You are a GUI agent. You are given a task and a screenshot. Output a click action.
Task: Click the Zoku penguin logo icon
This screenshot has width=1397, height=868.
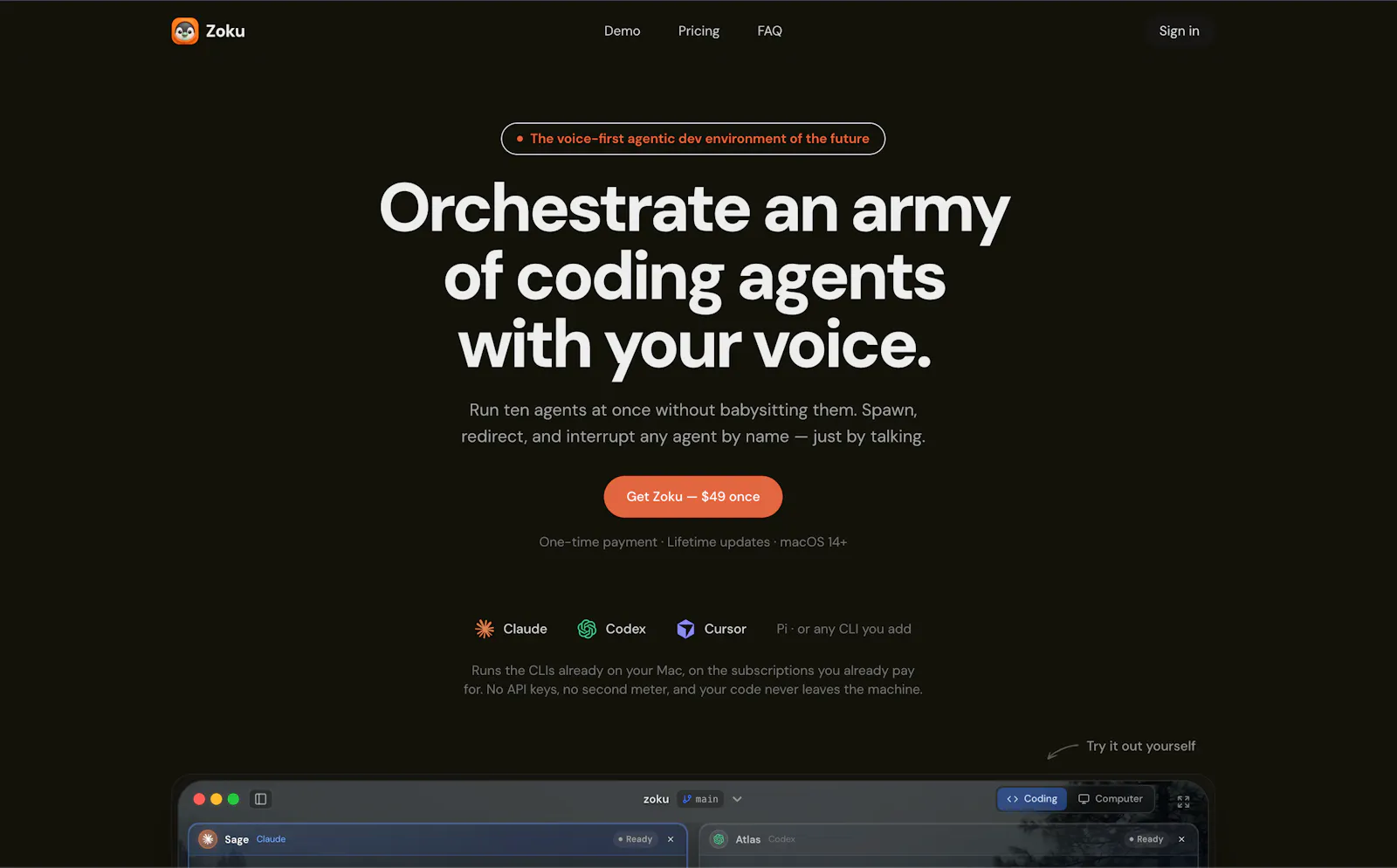tap(185, 31)
